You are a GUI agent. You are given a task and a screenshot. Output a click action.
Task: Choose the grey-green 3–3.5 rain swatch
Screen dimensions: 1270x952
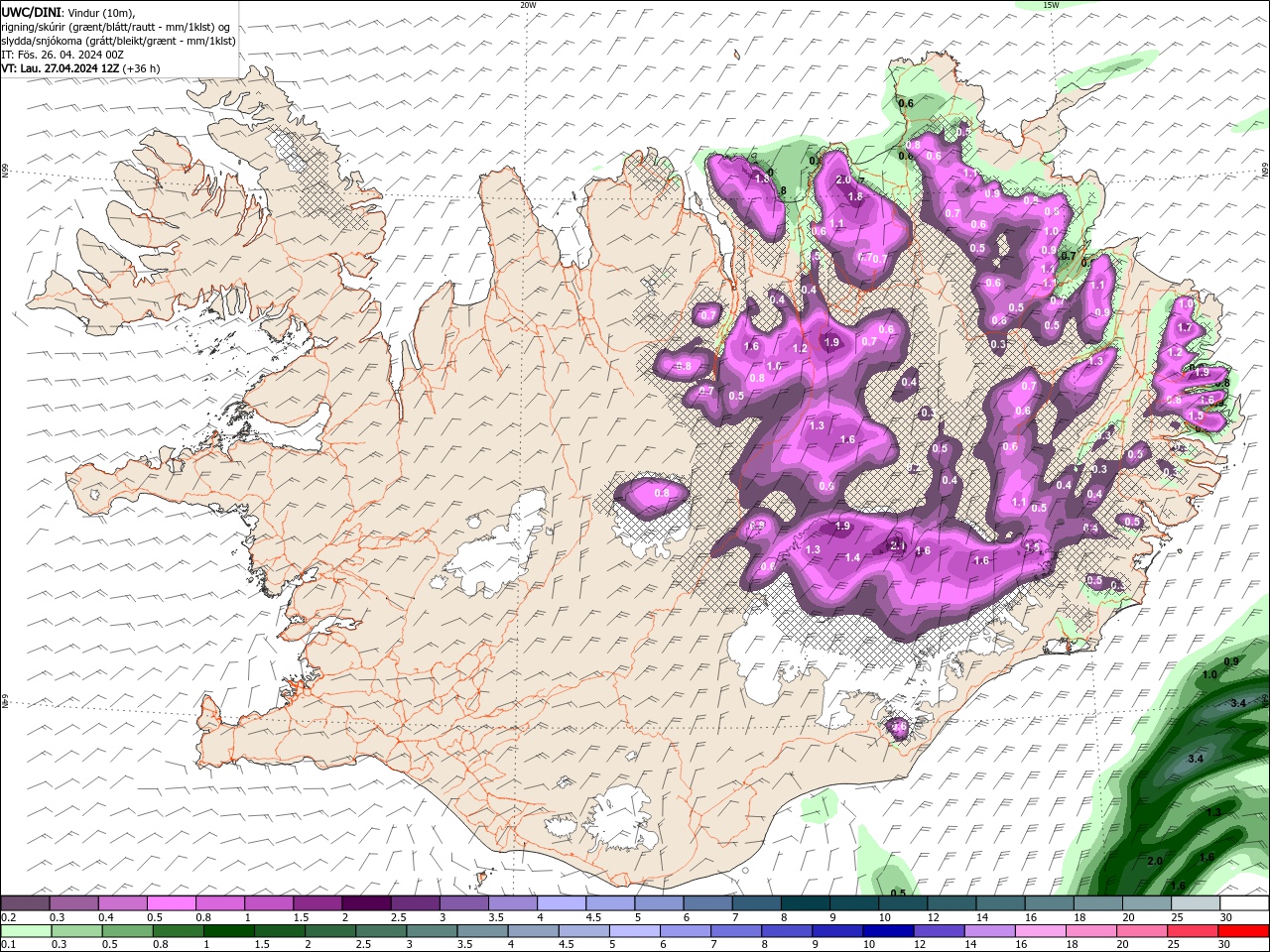click(x=432, y=931)
